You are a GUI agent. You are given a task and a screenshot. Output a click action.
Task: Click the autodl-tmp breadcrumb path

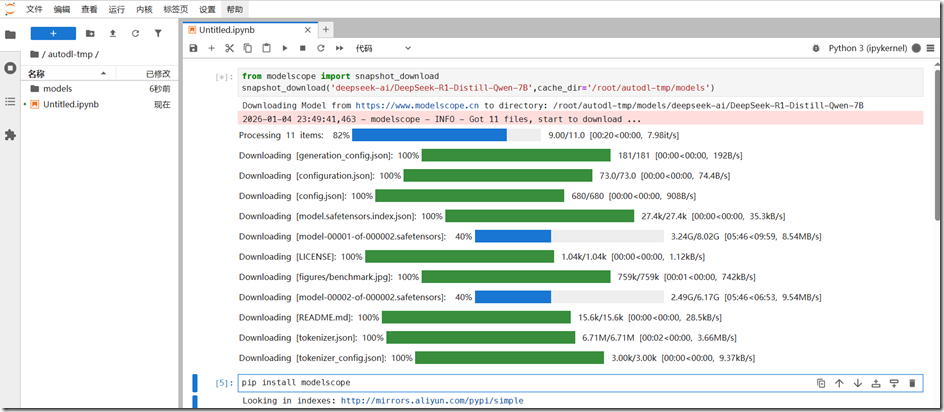click(x=70, y=54)
